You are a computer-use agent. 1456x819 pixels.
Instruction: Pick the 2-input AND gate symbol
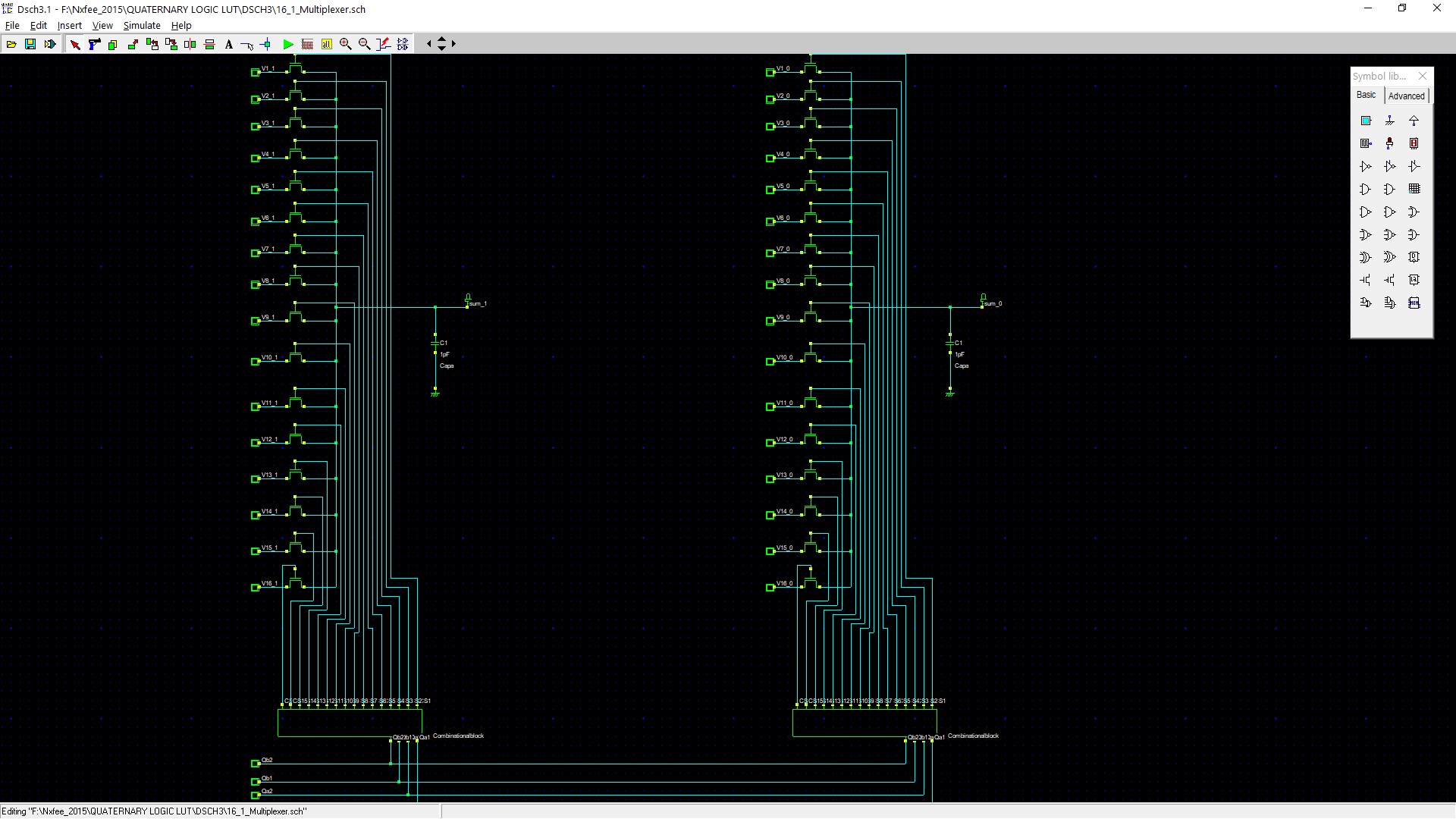click(x=1366, y=189)
